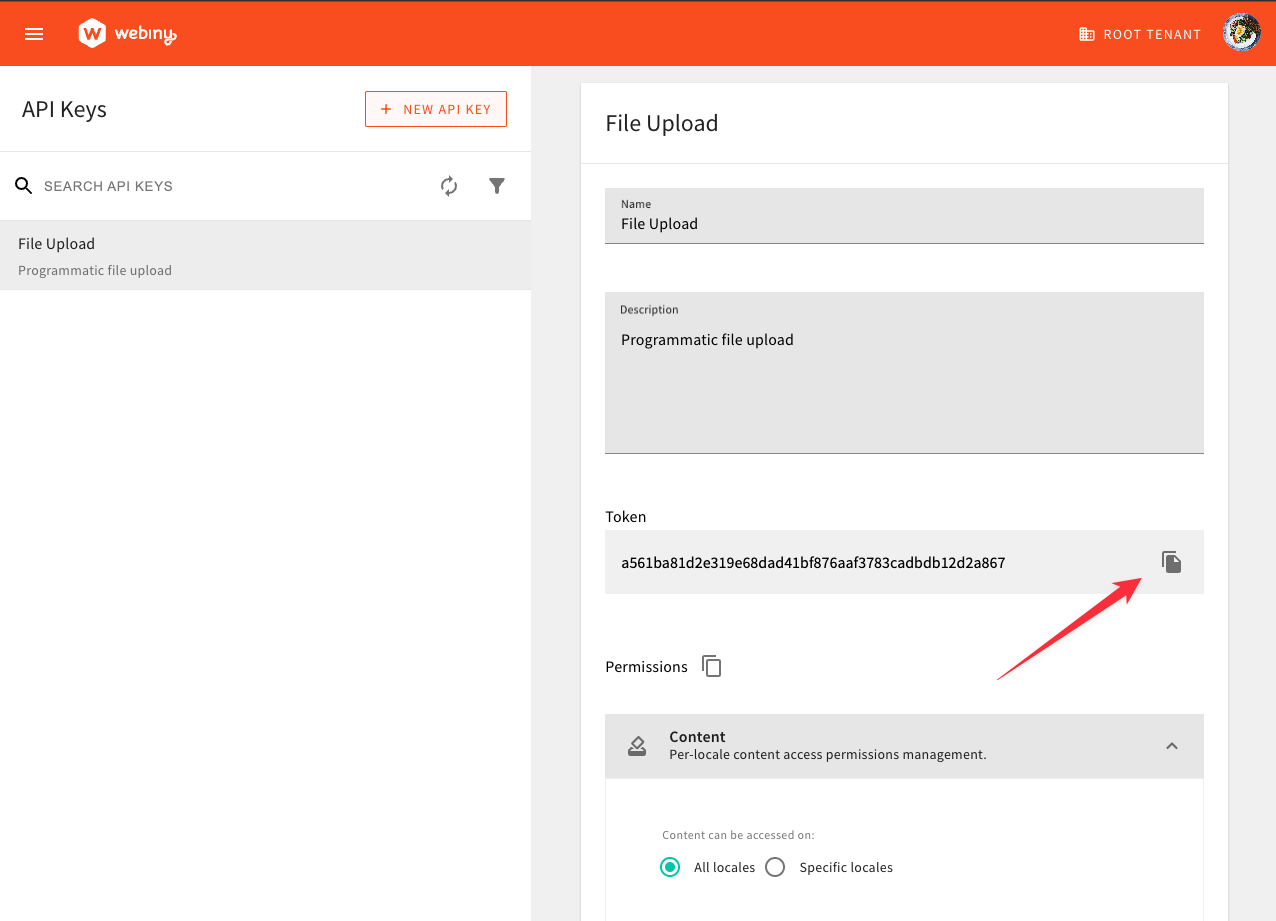Collapse the Content permissions section
Screen dimensions: 1276x921
pos(1172,746)
